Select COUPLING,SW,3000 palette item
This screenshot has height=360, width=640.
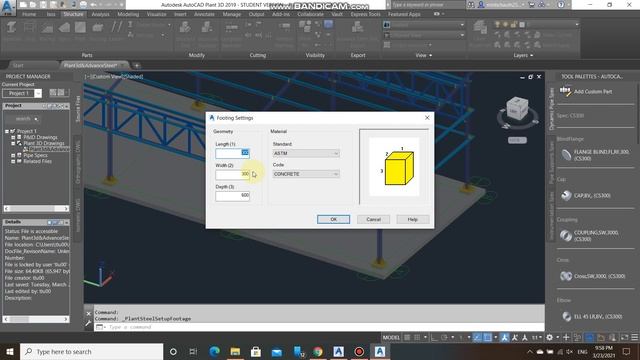(x=590, y=236)
